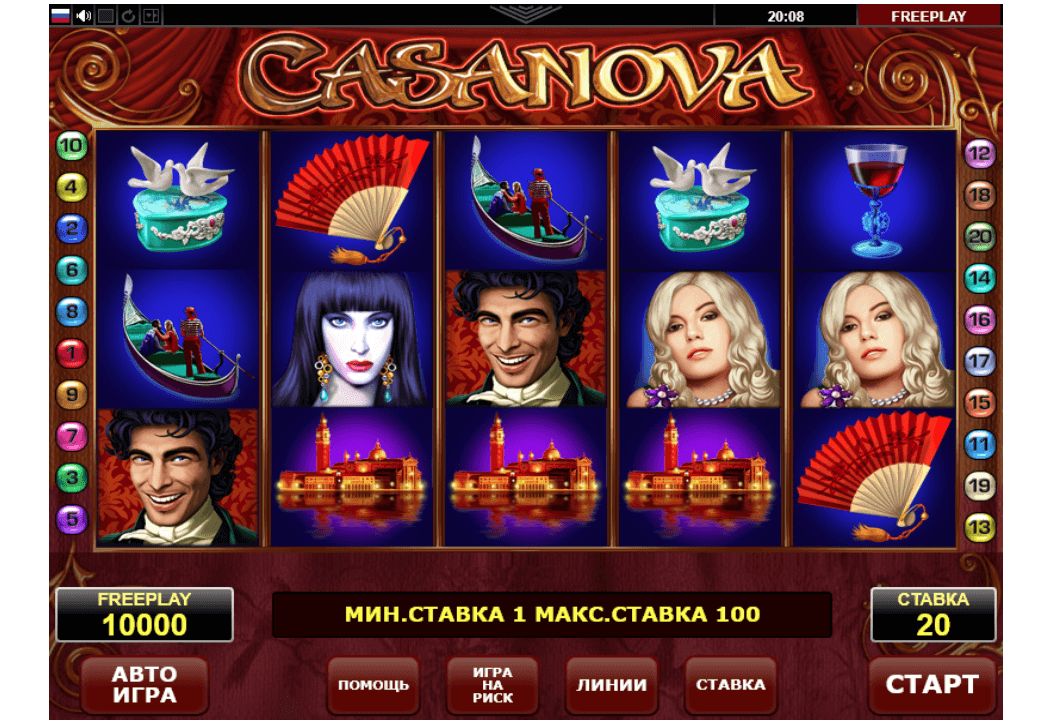This screenshot has width=1055, height=722.
Task: Start the ИГРА НА РИСК gamble game
Action: point(493,685)
